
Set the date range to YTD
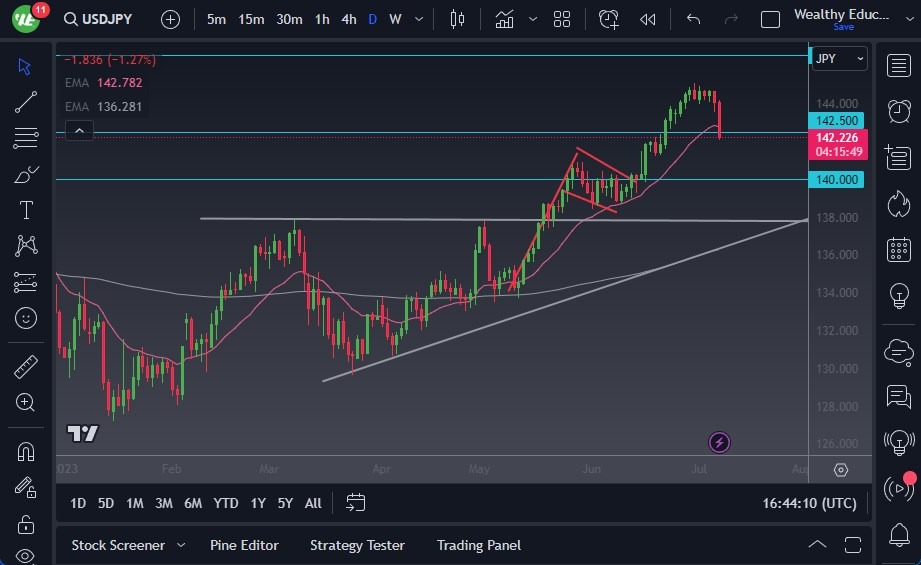coord(226,503)
